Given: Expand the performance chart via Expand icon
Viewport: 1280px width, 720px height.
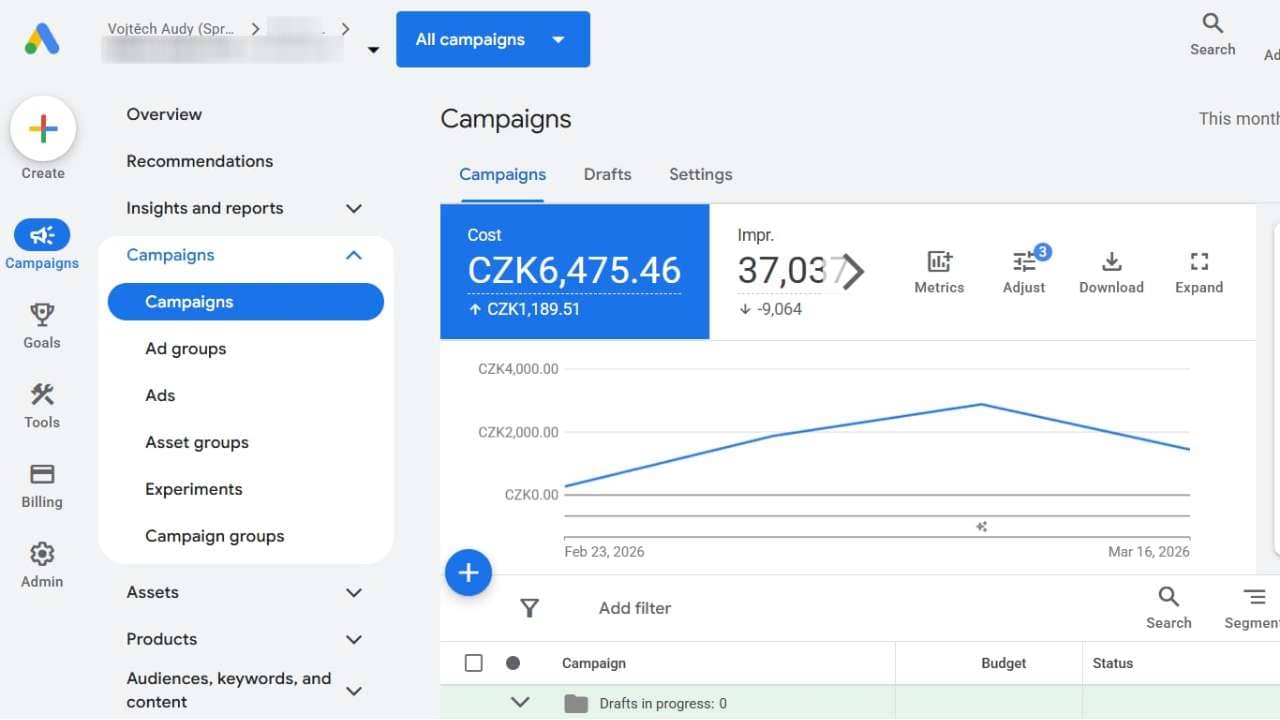Looking at the screenshot, I should 1199,262.
